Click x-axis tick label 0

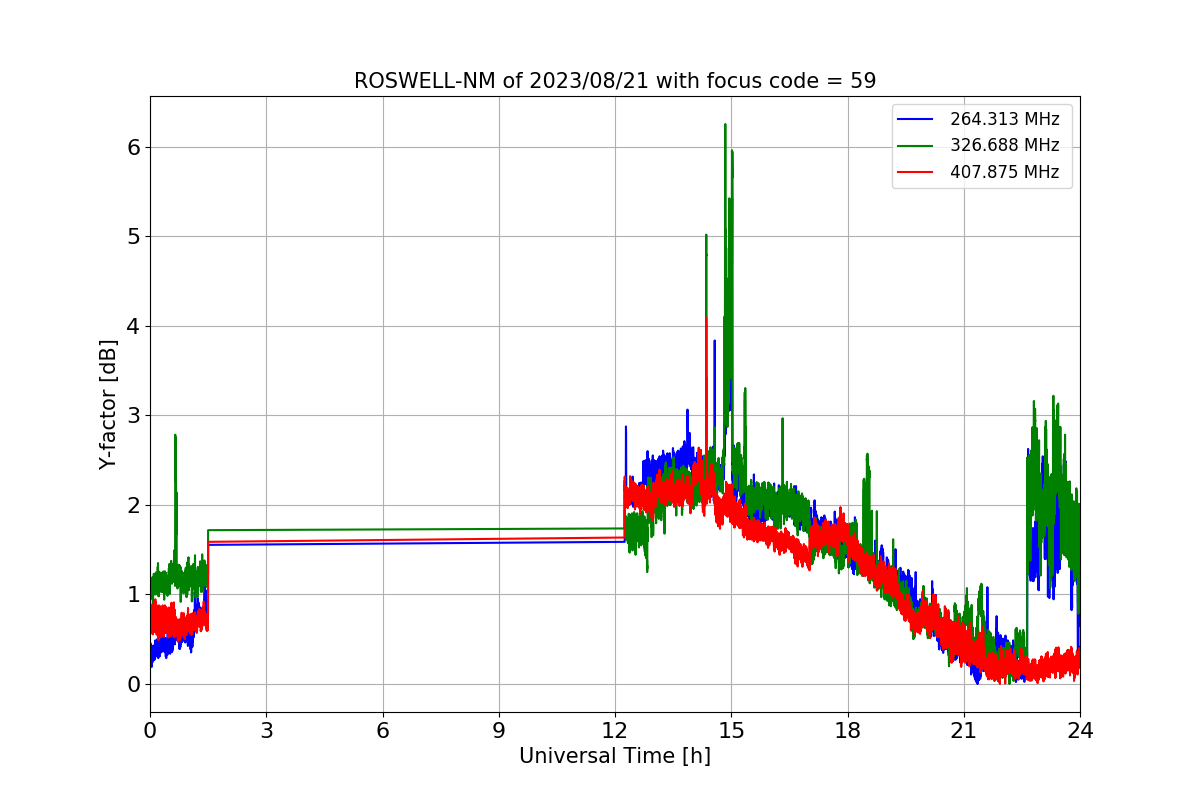coord(150,730)
